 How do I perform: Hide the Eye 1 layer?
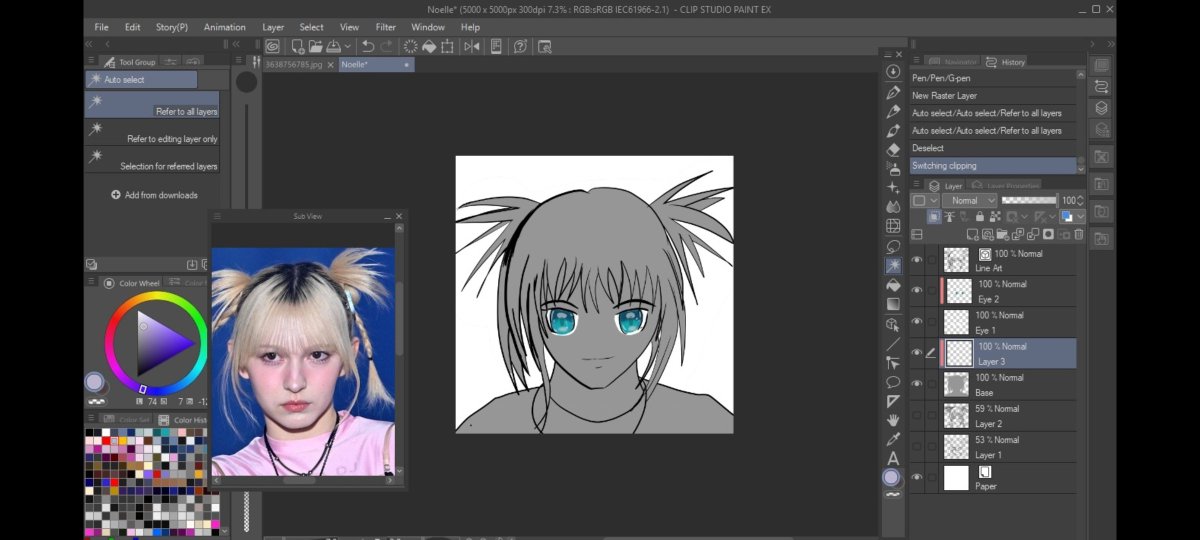click(917, 322)
